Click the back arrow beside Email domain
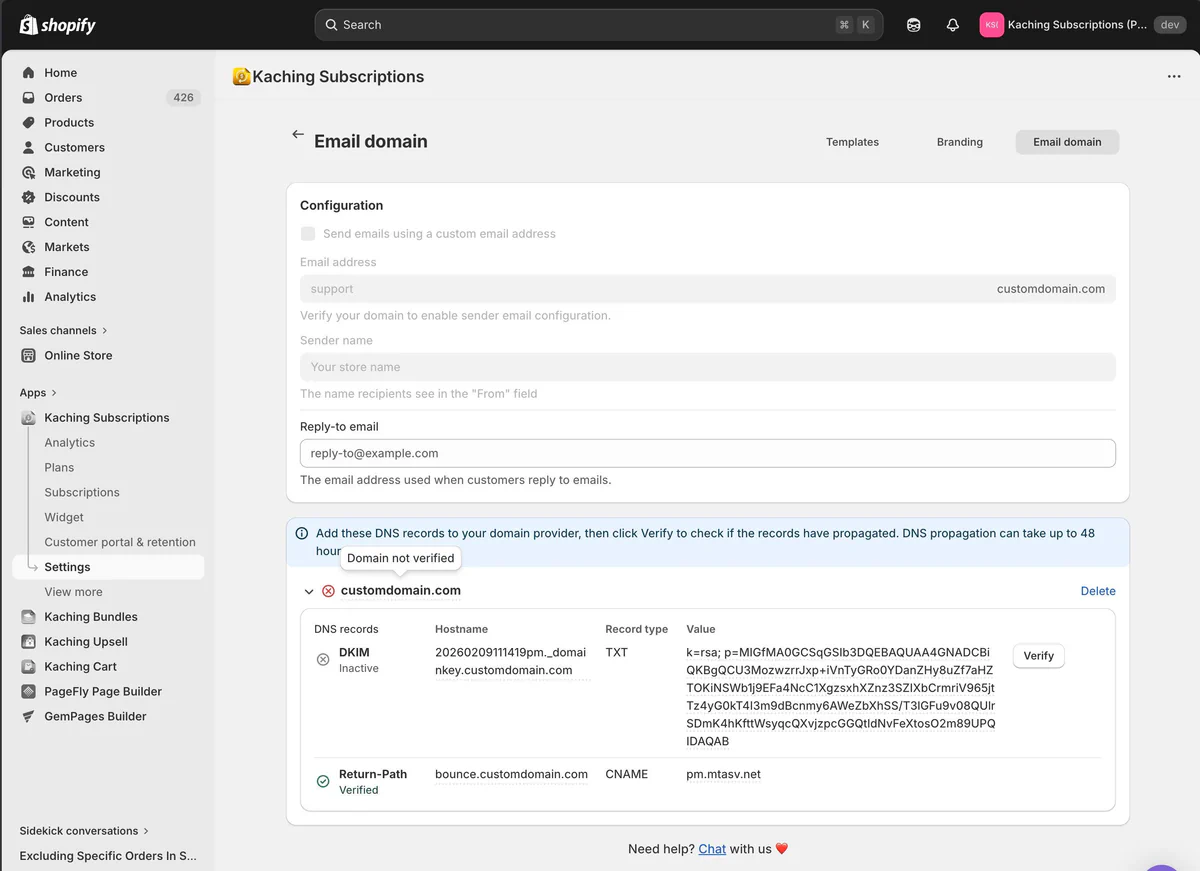Viewport: 1200px width, 871px height. pyautogui.click(x=297, y=135)
